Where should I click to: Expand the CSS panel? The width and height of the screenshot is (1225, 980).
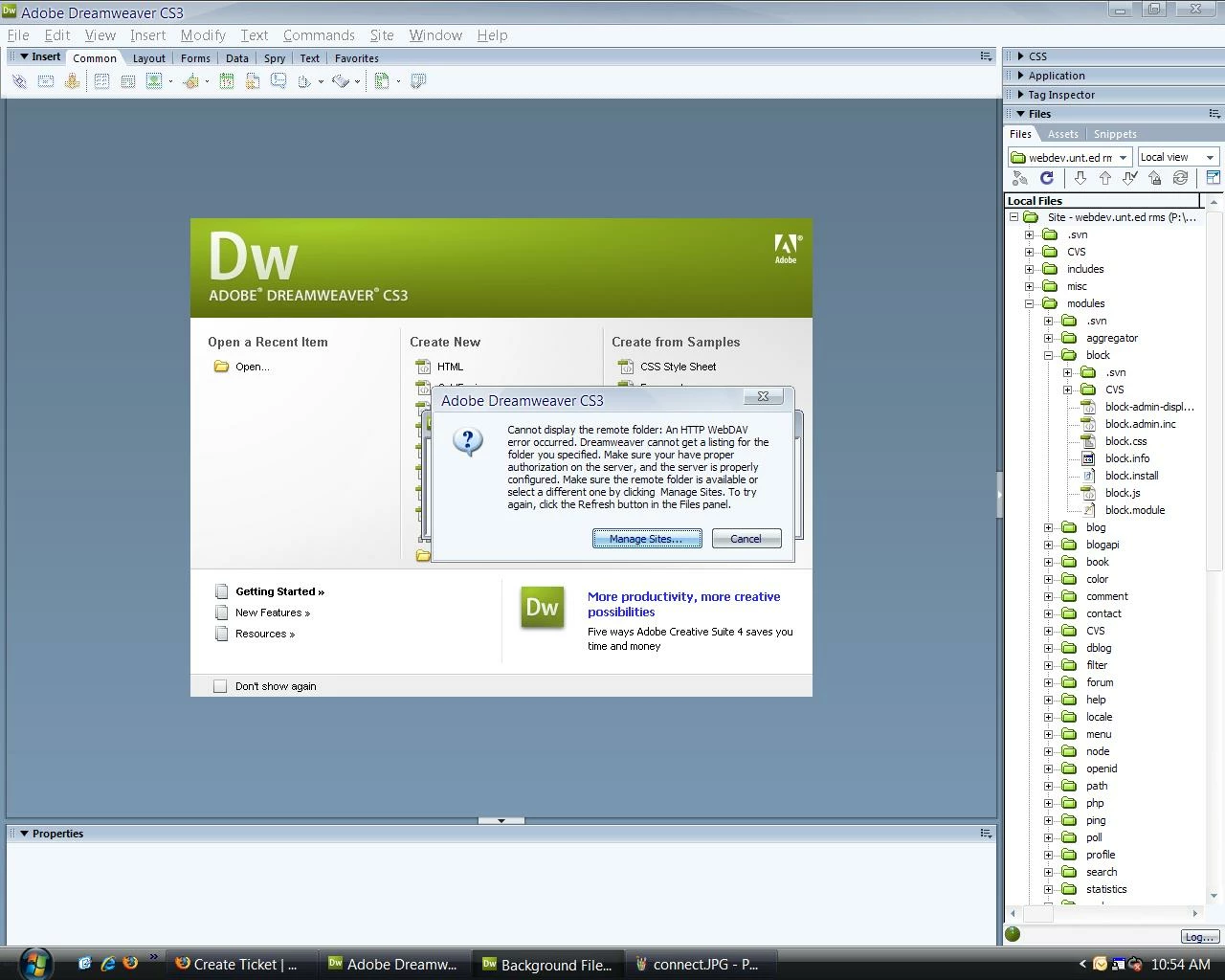[x=1021, y=56]
